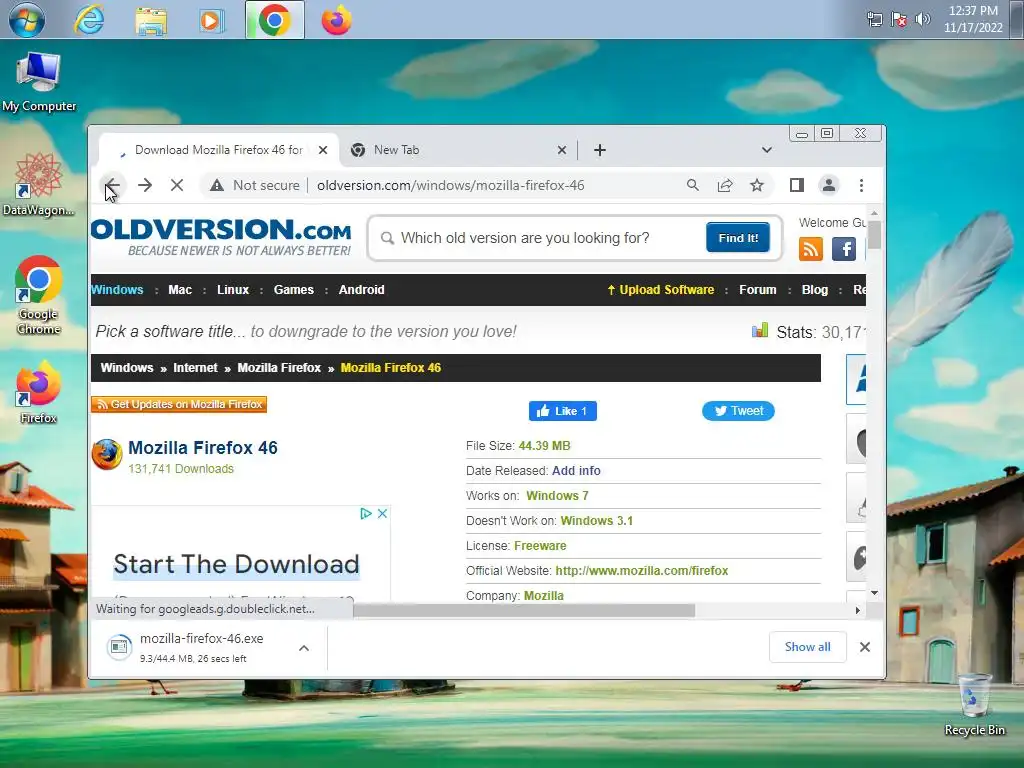Click Add info for Date Released

tap(576, 471)
